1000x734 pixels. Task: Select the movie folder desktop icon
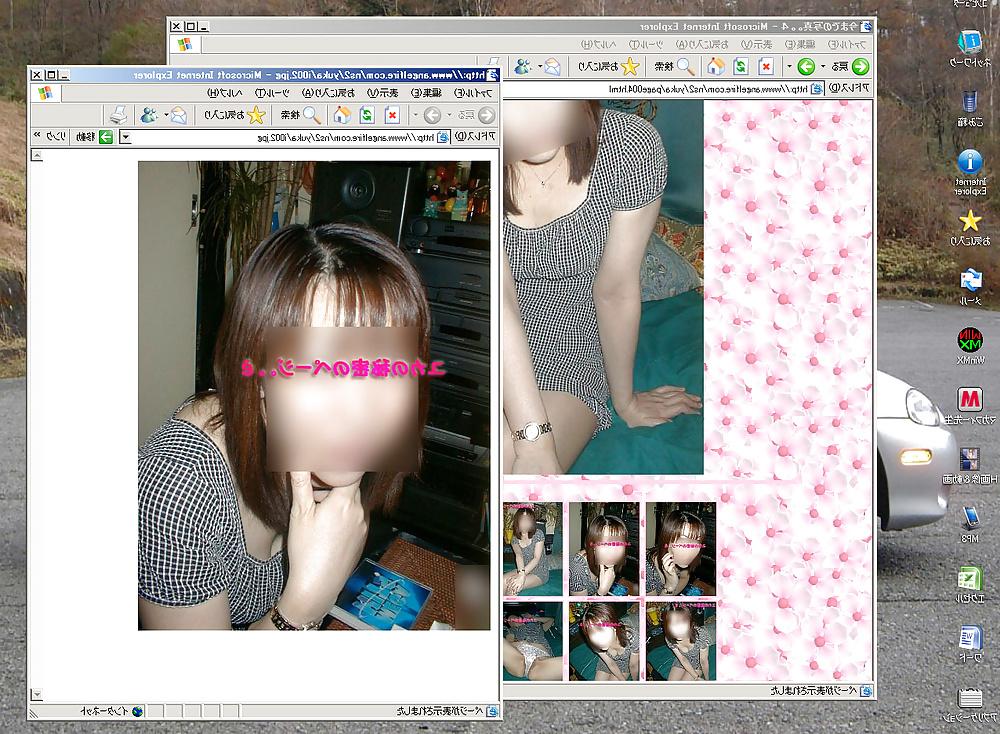970,466
